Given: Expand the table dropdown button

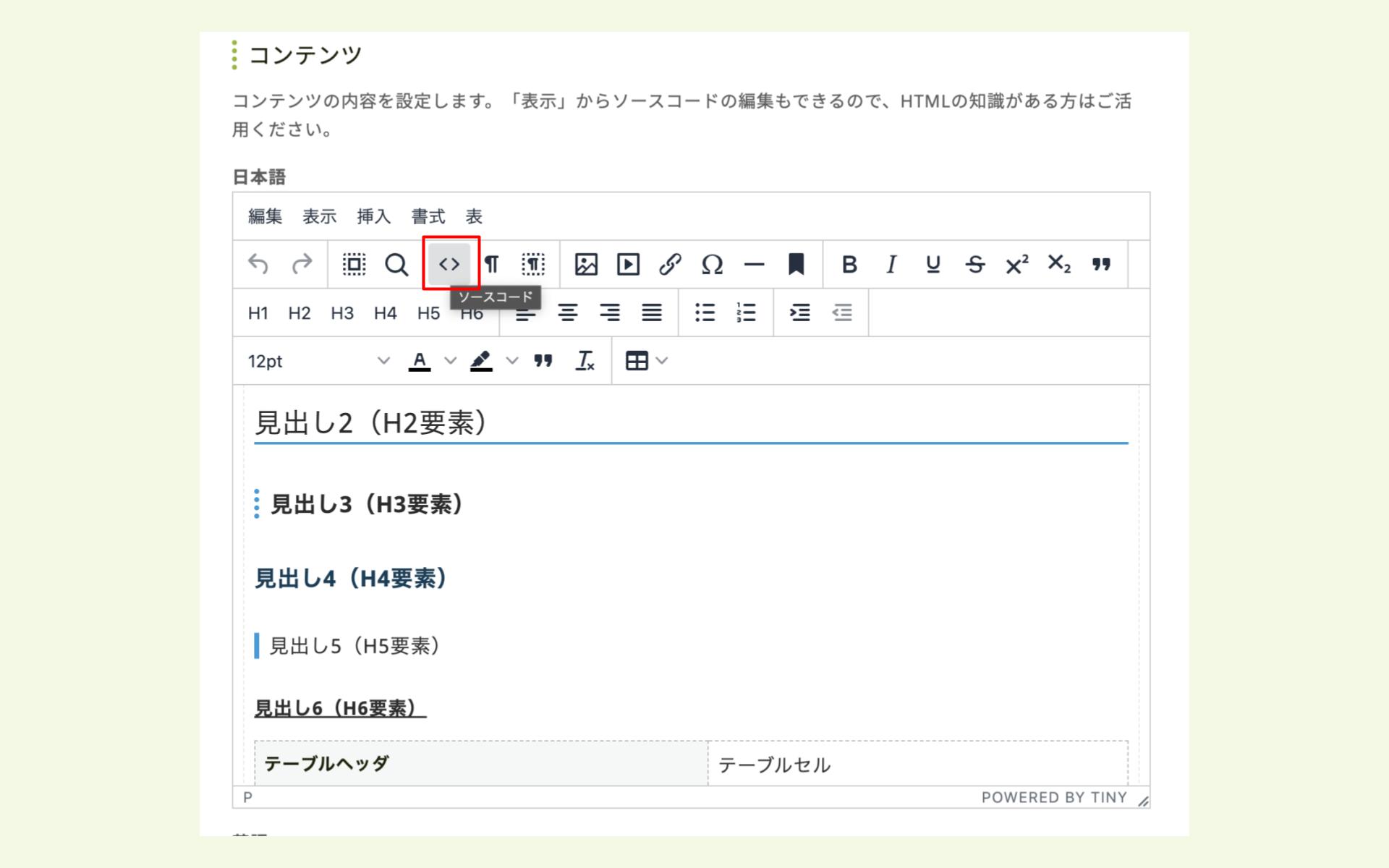Looking at the screenshot, I should tap(646, 360).
